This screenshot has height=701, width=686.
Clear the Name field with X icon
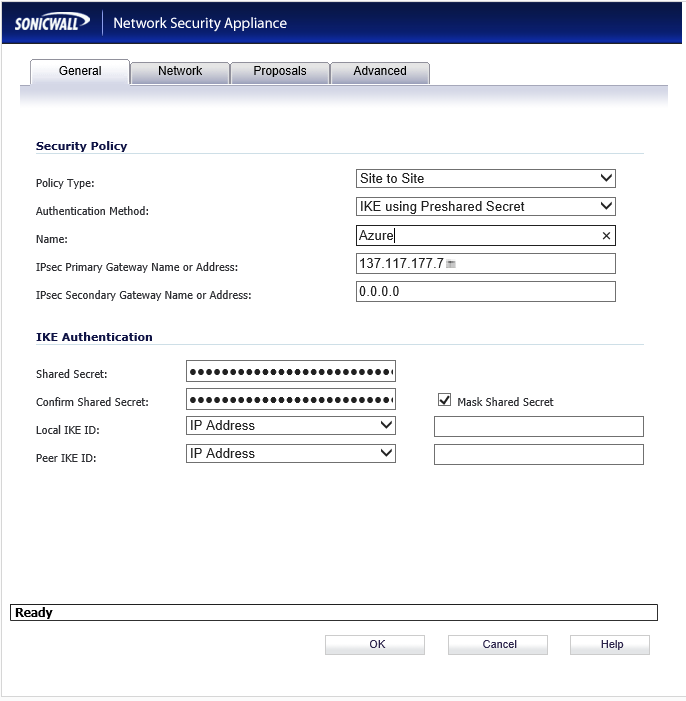(605, 236)
